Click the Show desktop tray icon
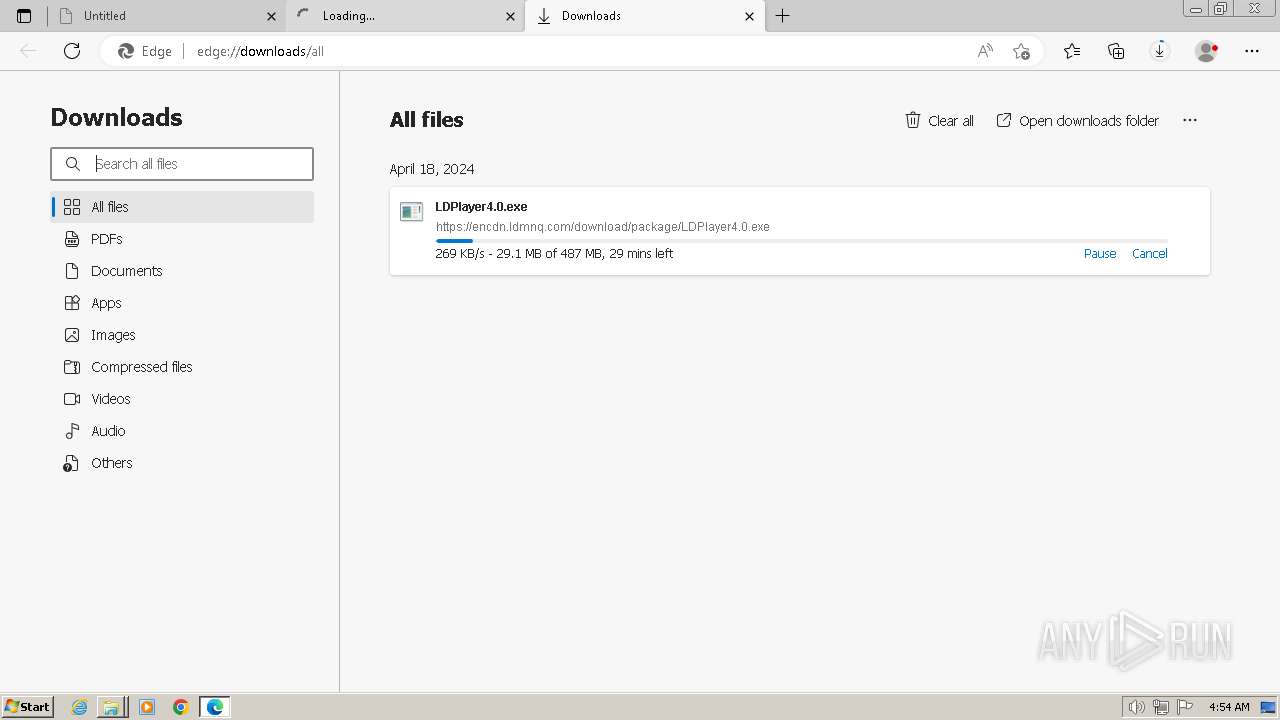 pos(1269,707)
